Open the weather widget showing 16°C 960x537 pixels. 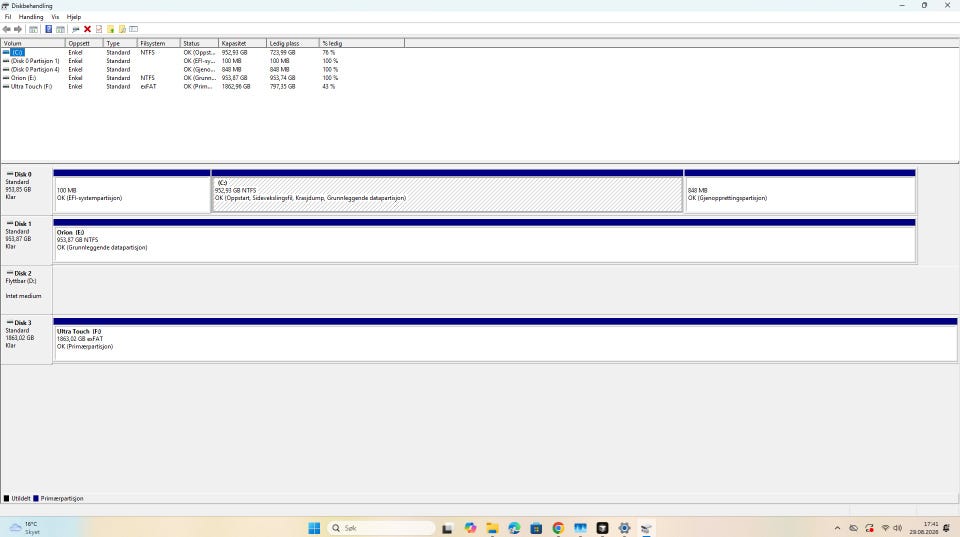pos(24,528)
